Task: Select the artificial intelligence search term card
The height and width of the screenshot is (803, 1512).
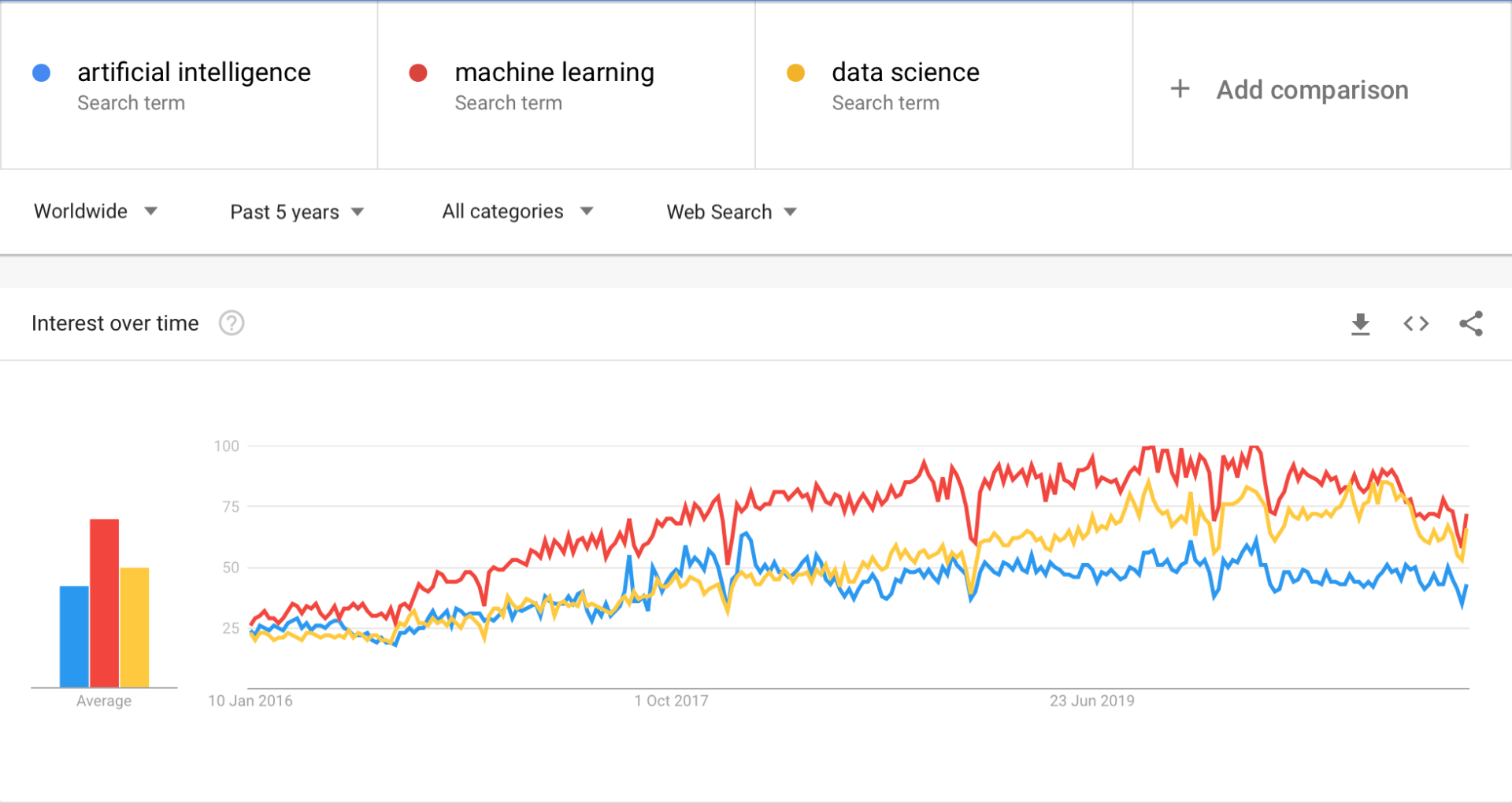Action: [x=189, y=85]
